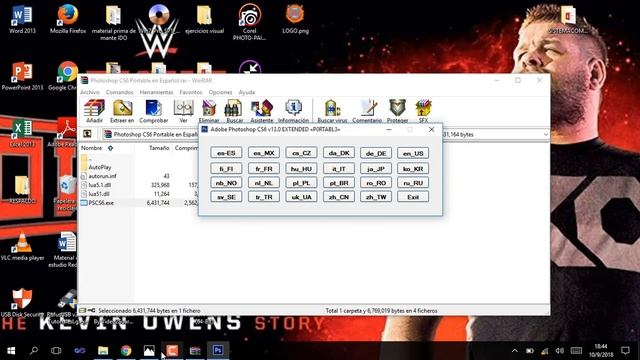640x360 pixels.
Task: Click the up-one-level icon in WinRAR
Action: click(x=87, y=134)
